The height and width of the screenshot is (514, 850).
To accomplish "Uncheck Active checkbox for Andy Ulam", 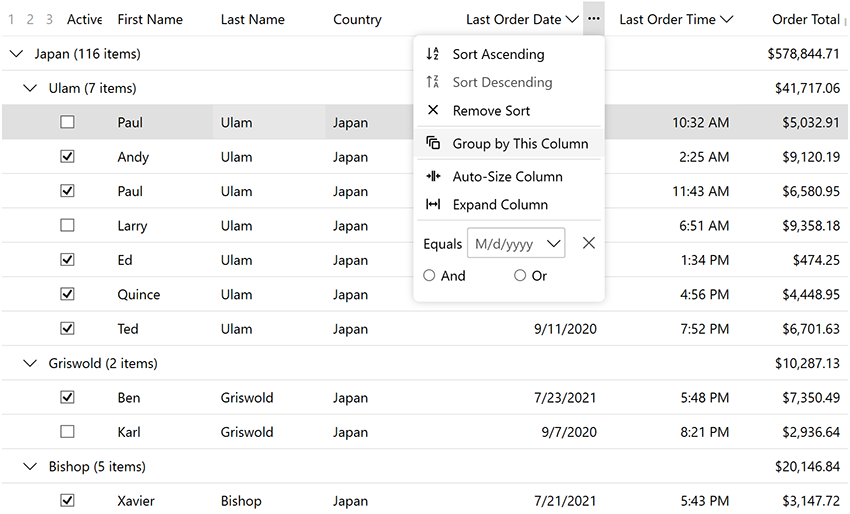I will coord(67,157).
